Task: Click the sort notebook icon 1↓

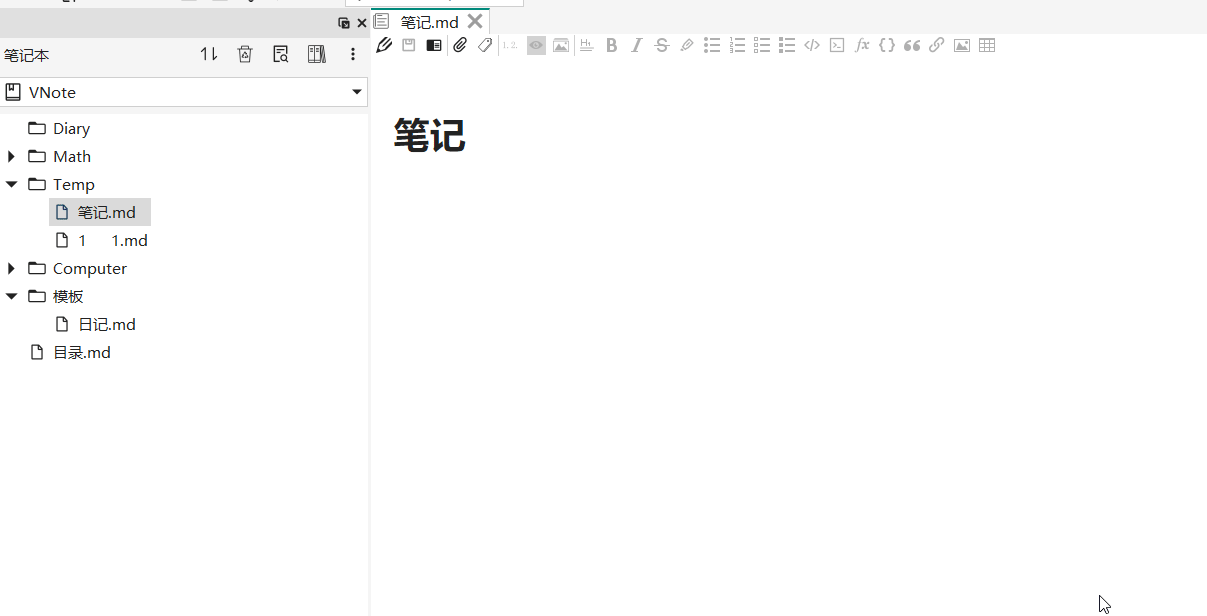Action: click(209, 54)
